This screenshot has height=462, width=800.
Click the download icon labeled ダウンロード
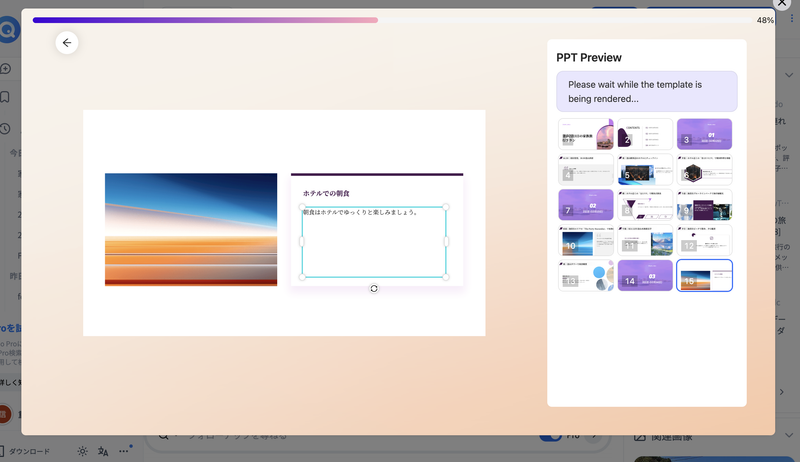(28, 451)
